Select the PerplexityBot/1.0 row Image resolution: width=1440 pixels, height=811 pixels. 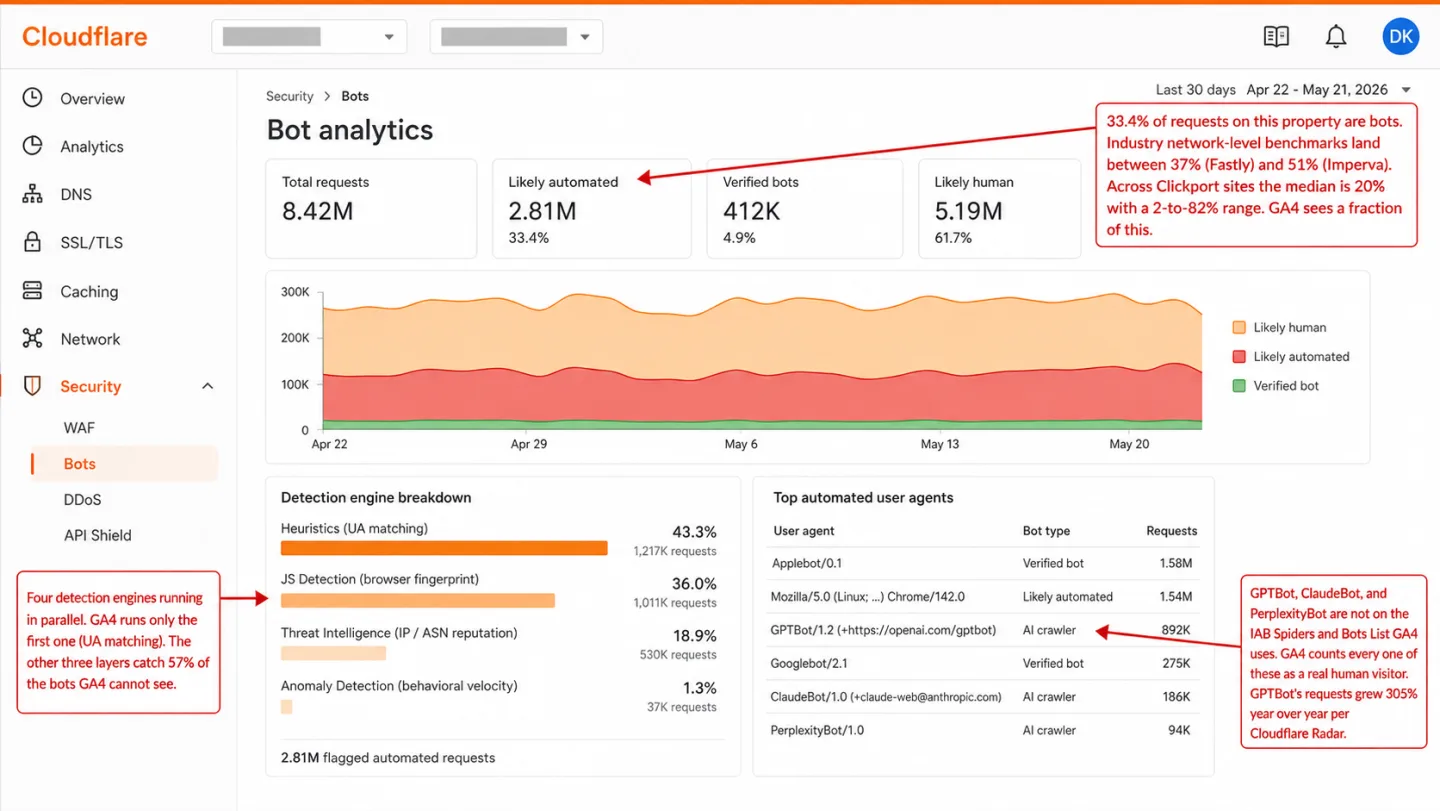tap(983, 730)
